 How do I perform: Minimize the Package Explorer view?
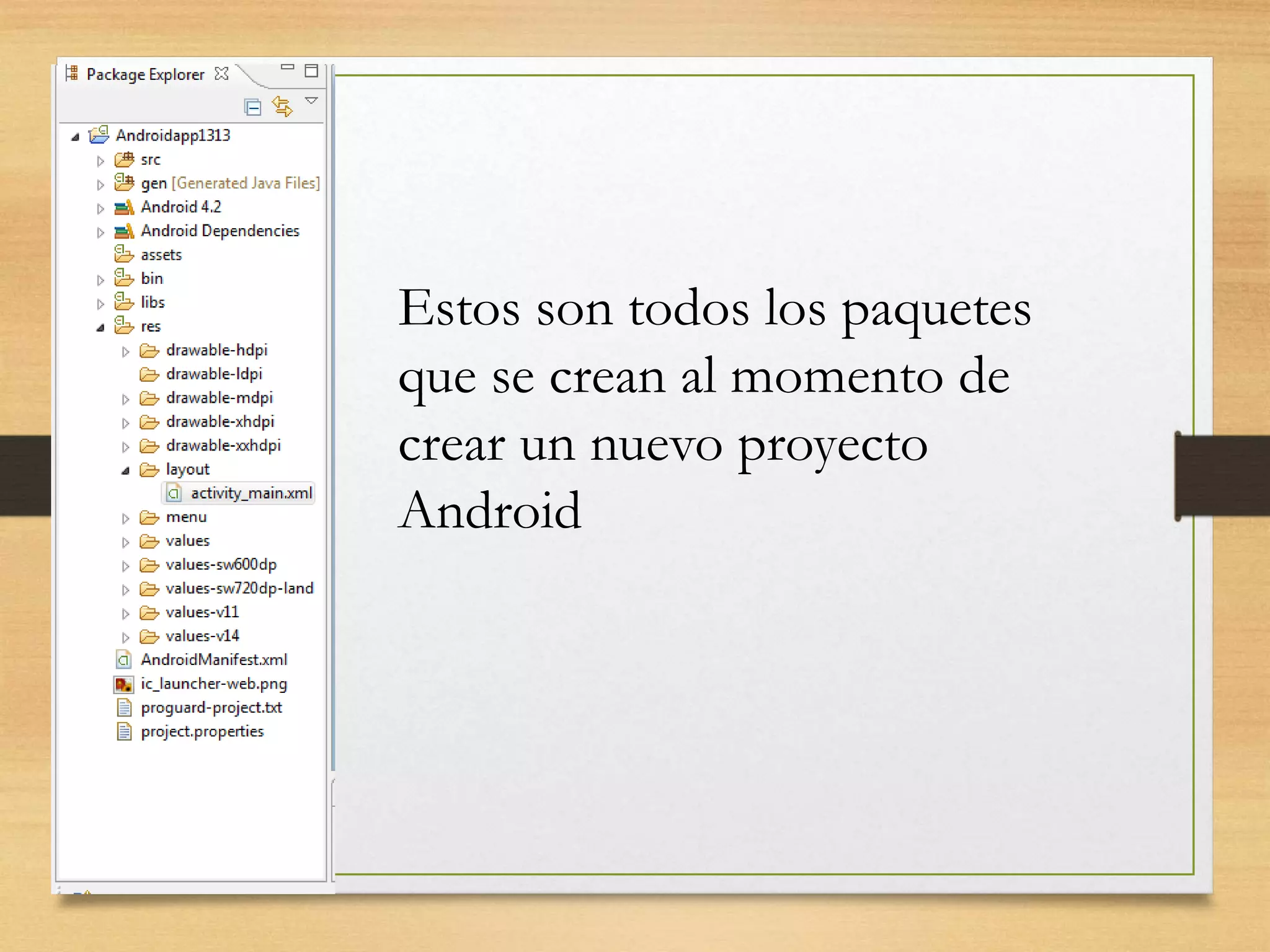point(287,67)
